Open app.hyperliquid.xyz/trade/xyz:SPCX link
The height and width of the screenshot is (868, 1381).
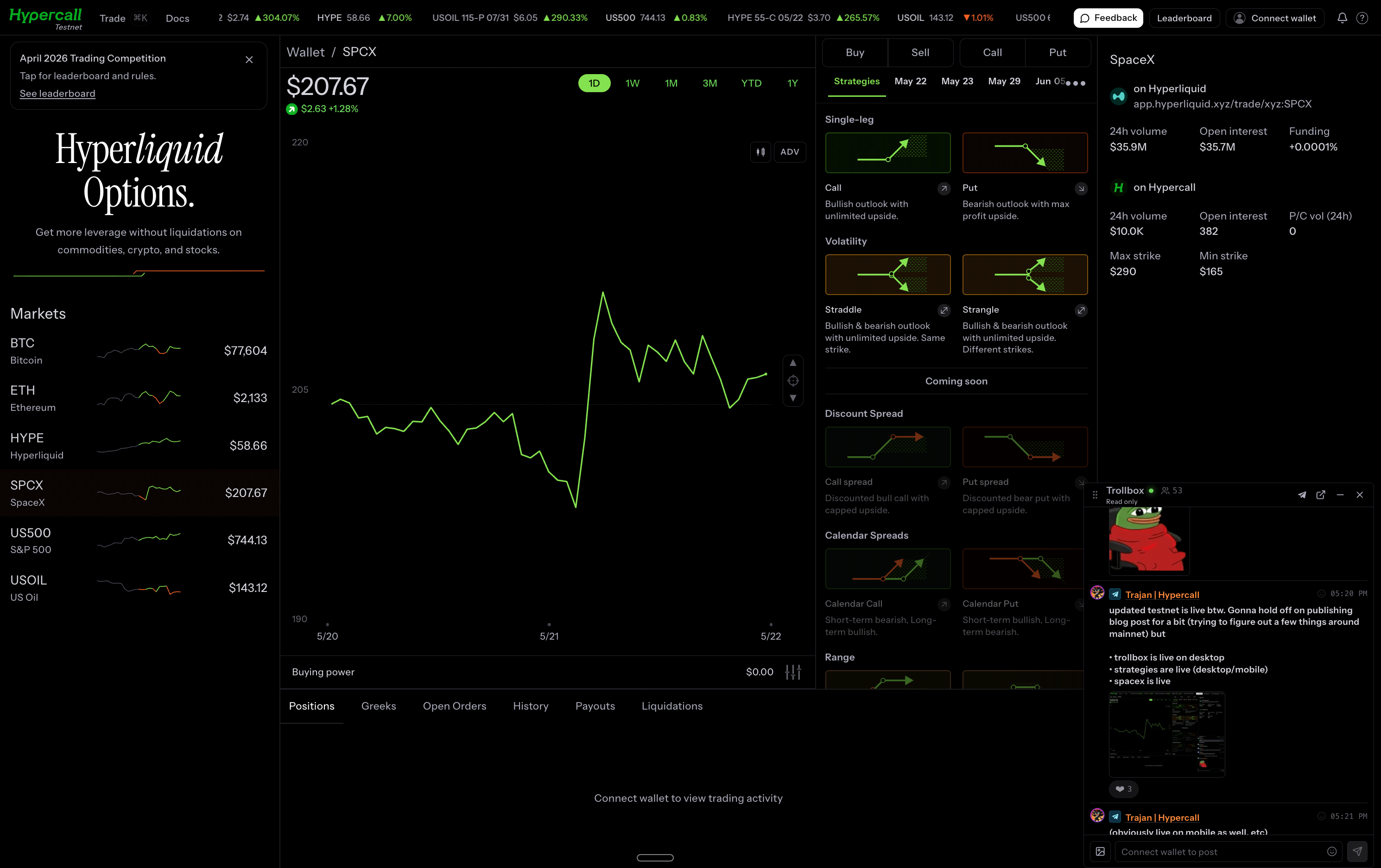[1222, 104]
